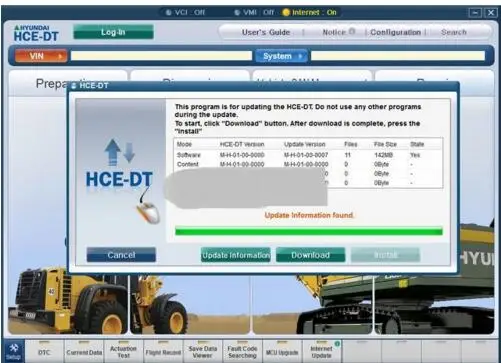Image resolution: width=501 pixels, height=363 pixels.
Task: Open Save Data Viewer
Action: pos(203,352)
